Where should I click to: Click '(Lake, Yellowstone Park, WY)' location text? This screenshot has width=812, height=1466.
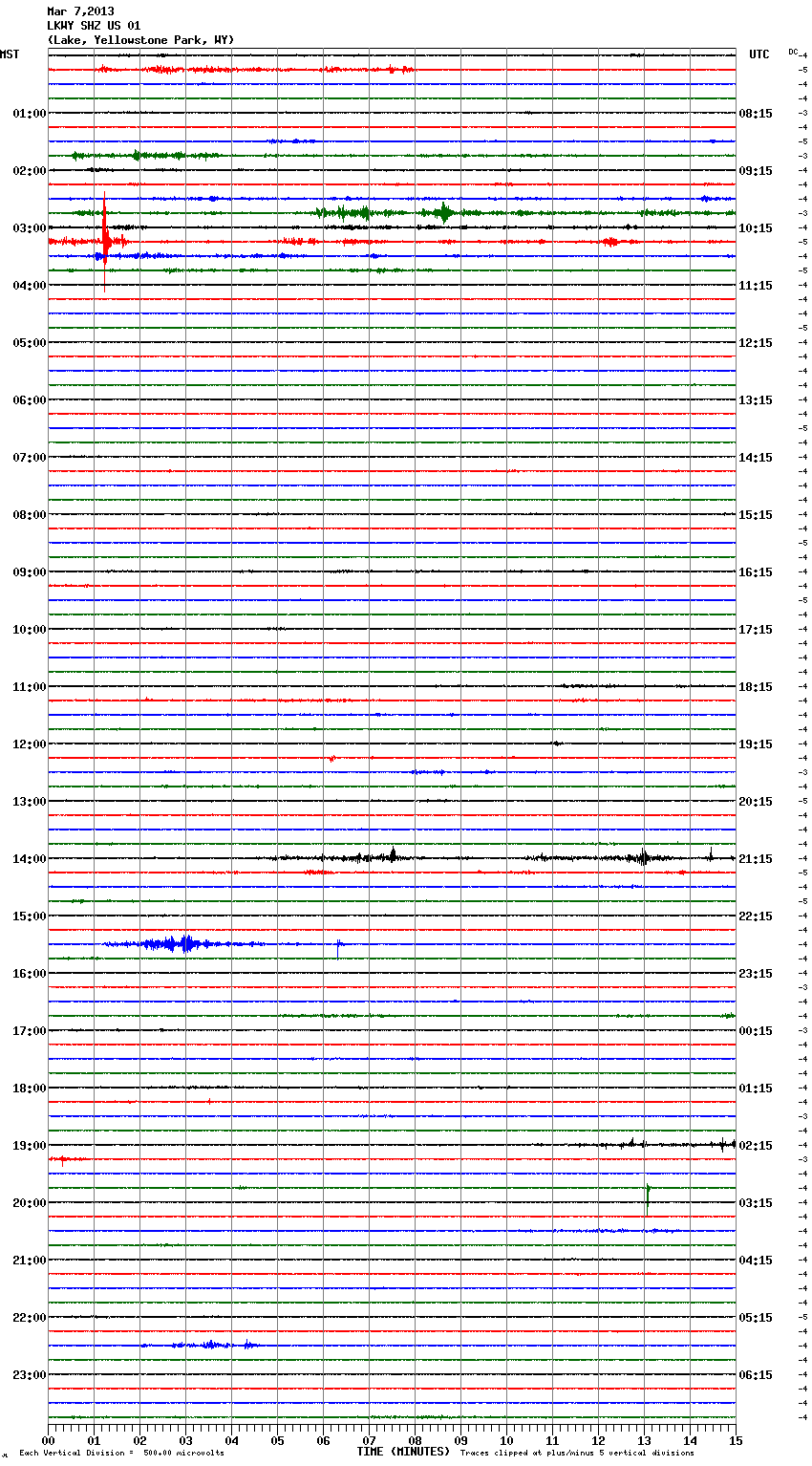click(140, 40)
